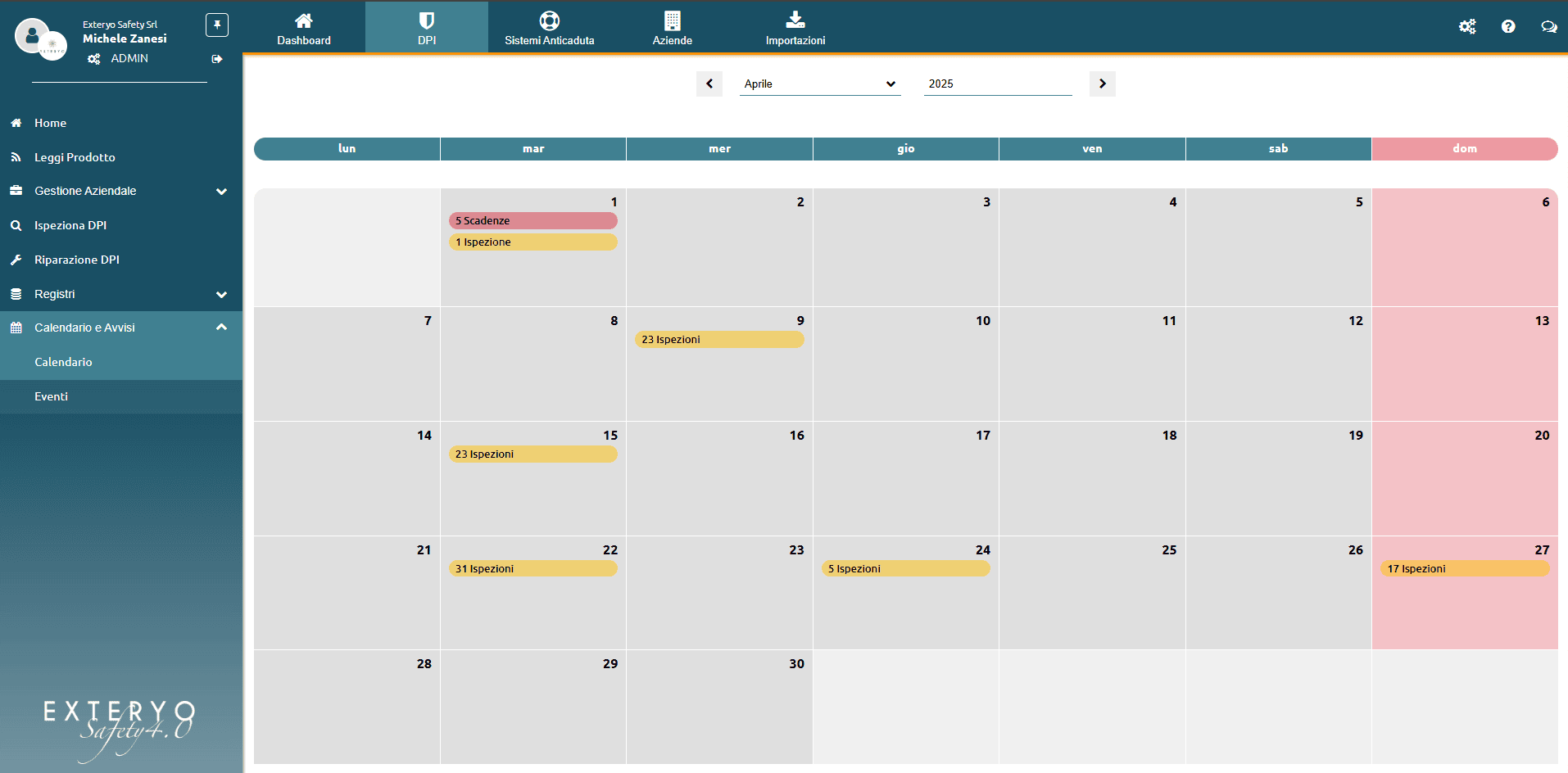The width and height of the screenshot is (1568, 773).
Task: Collapse Calendario e Avvisi chevron
Action: coord(221,328)
